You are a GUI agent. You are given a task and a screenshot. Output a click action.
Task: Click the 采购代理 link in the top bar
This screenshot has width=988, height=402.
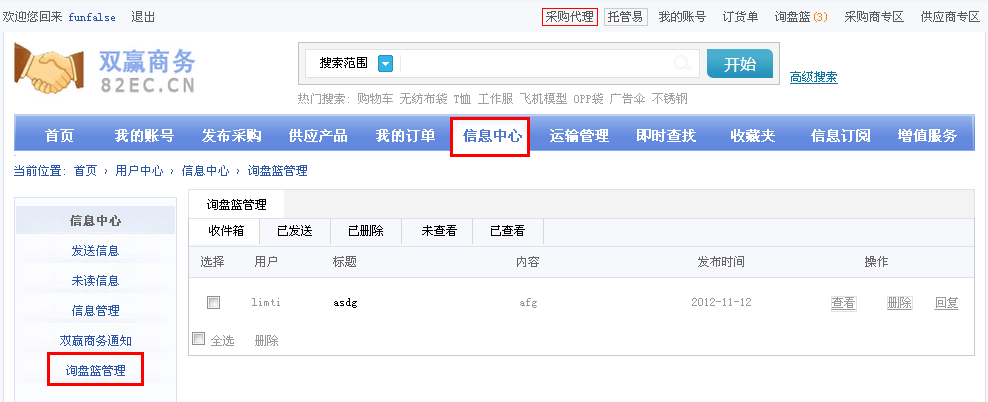[569, 17]
